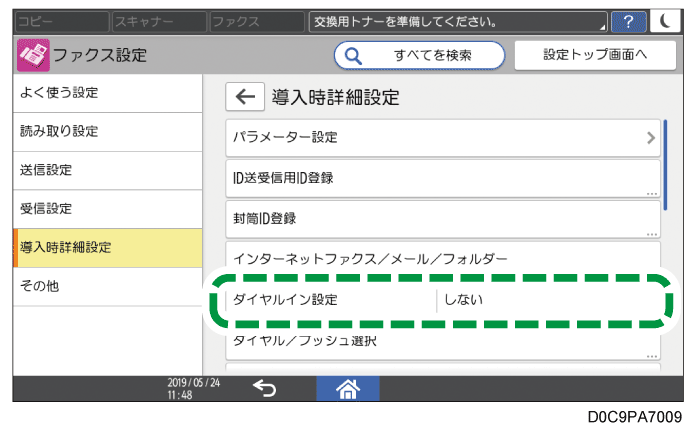Click the blue vertical scrollbar

pyautogui.click(x=667, y=165)
